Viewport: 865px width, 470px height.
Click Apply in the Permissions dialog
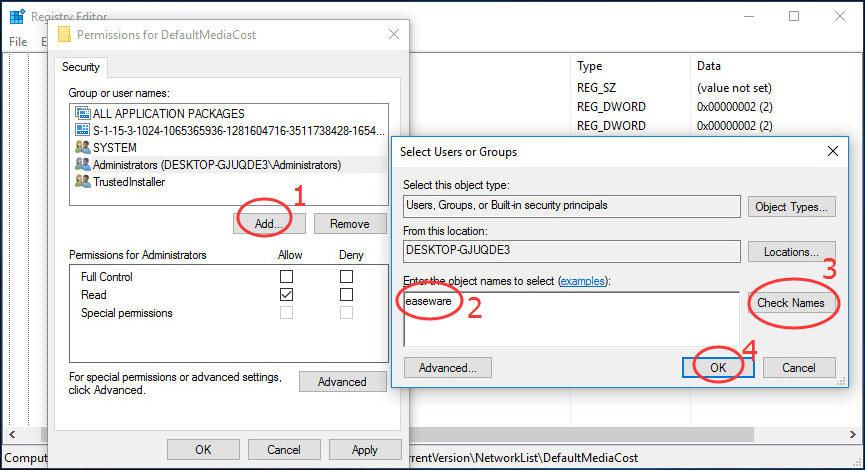[365, 450]
